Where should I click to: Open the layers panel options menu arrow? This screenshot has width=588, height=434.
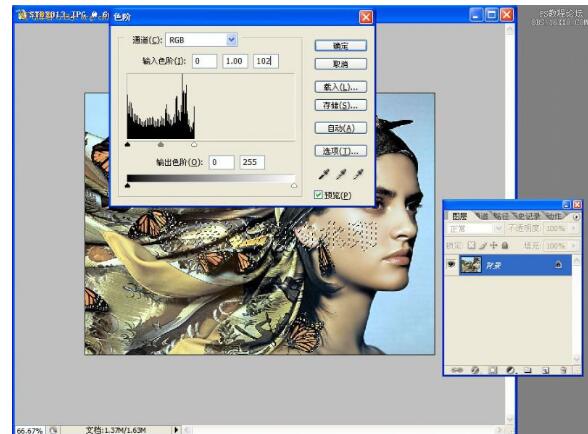[x=576, y=217]
